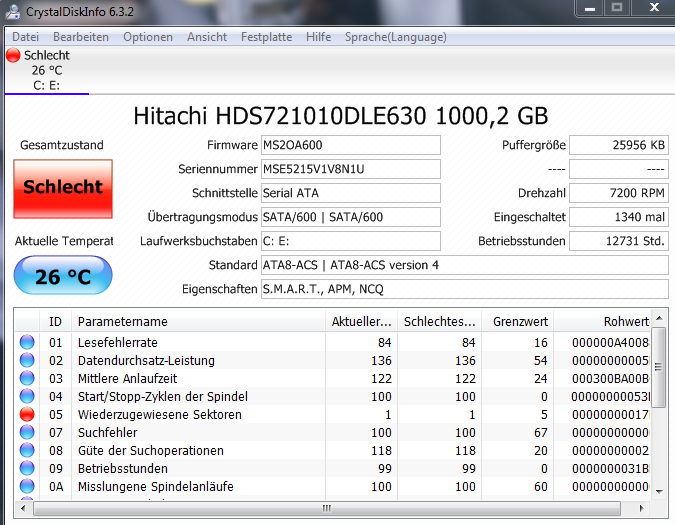Click the Seriennummer field MSE5215V1V8N1U
This screenshot has height=525, width=675.
(350, 169)
